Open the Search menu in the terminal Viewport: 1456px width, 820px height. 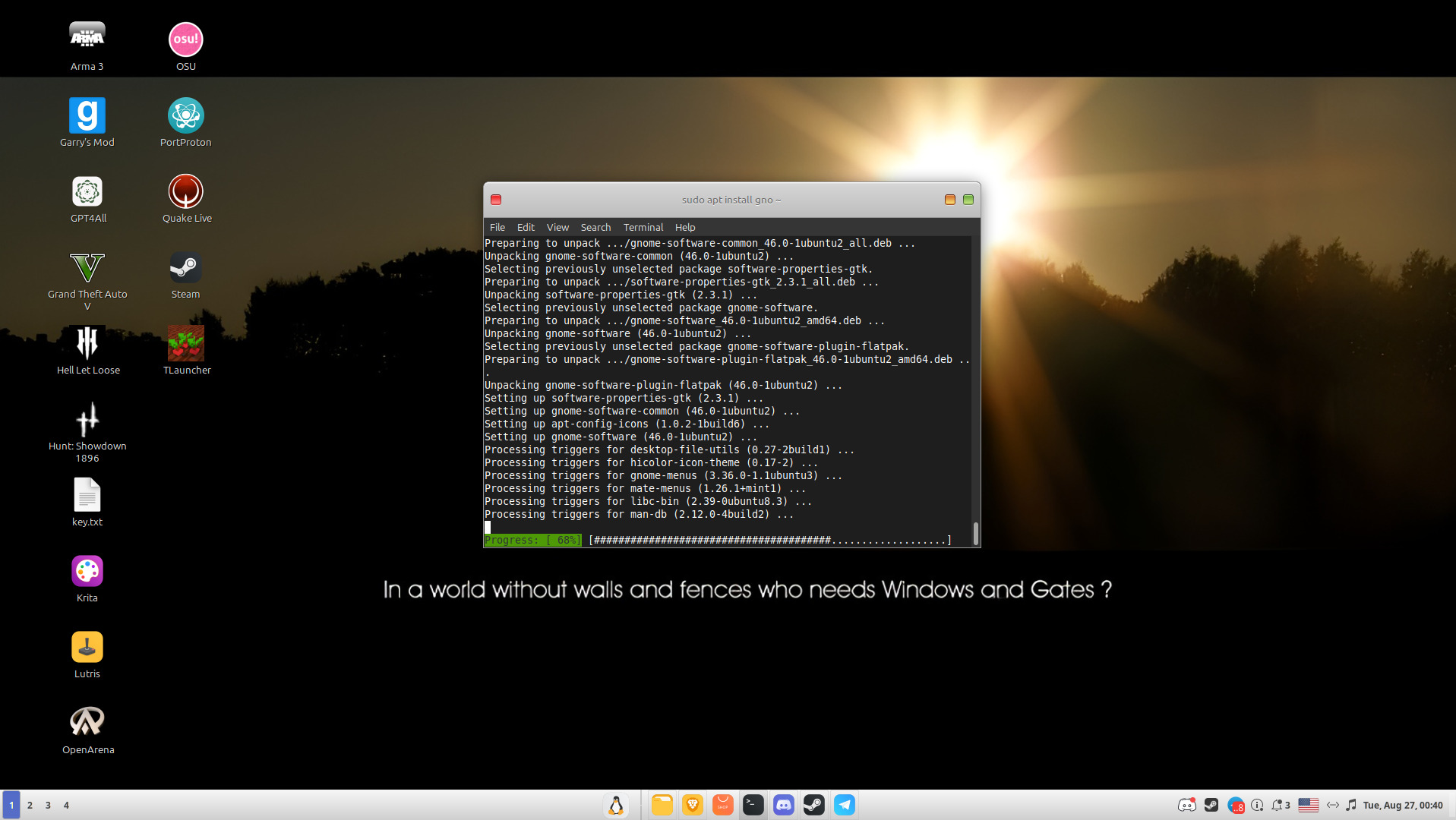pyautogui.click(x=595, y=227)
